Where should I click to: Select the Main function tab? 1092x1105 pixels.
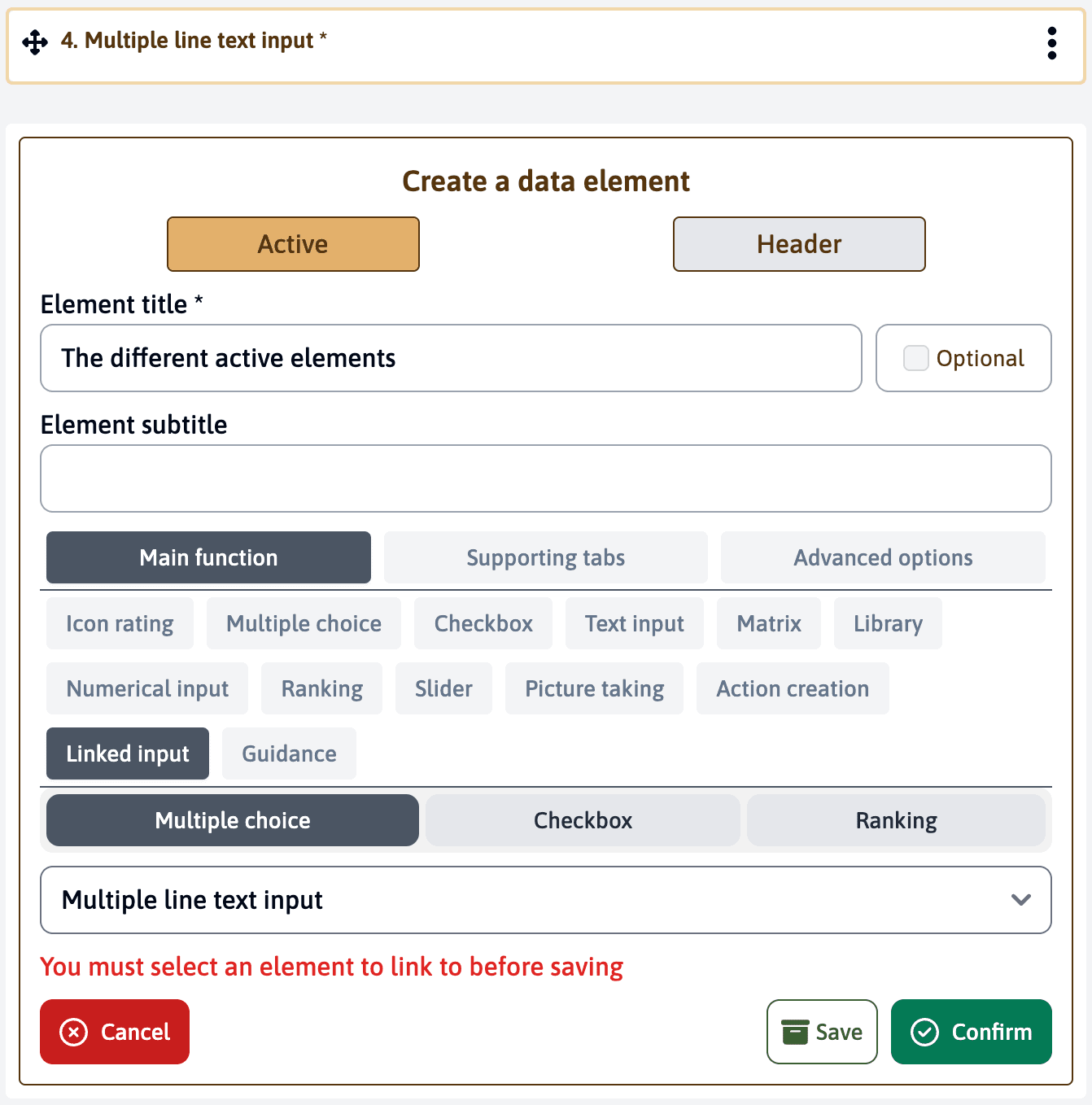pos(207,557)
